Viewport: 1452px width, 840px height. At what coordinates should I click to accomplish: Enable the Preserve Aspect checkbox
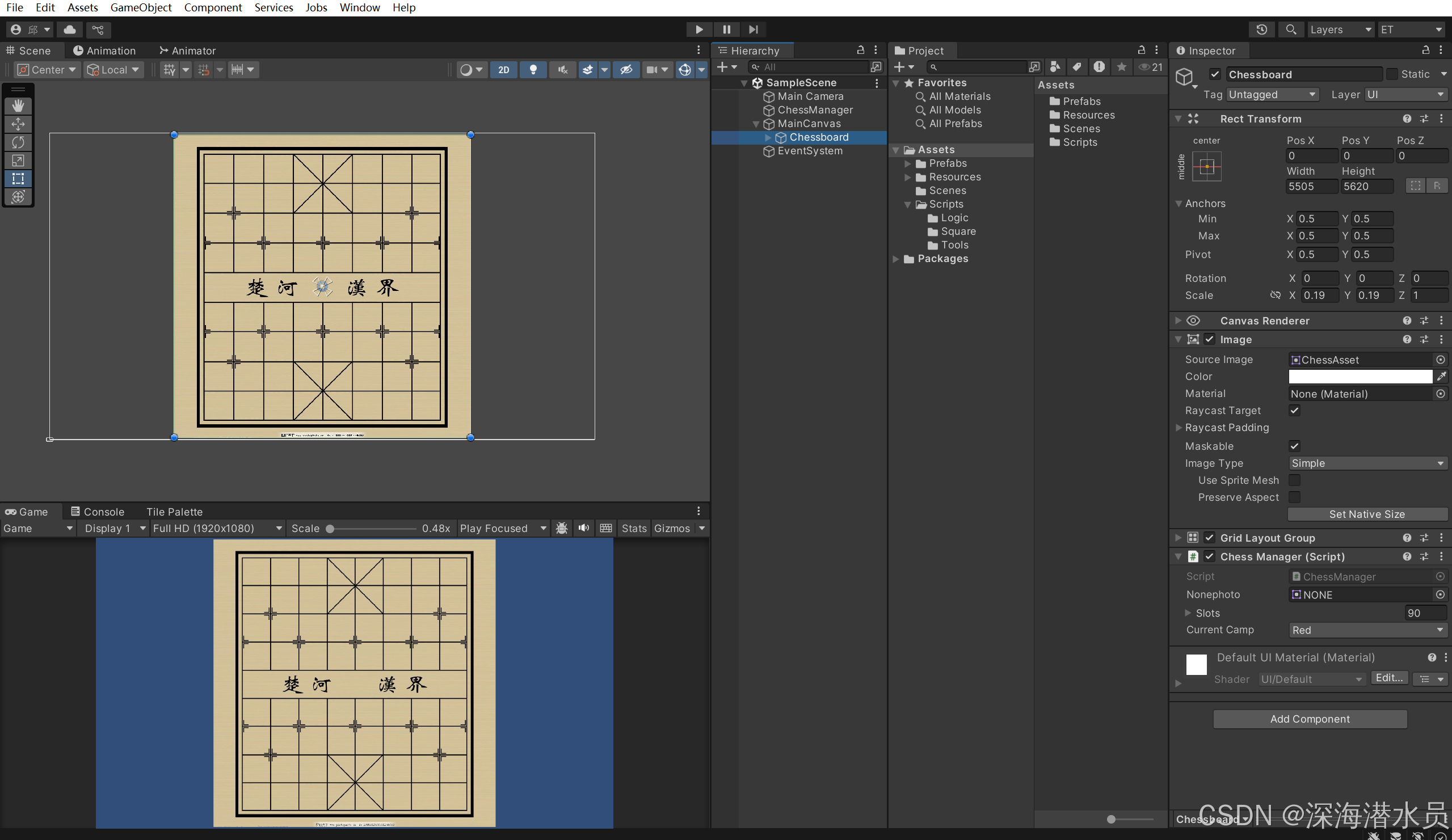[1294, 497]
